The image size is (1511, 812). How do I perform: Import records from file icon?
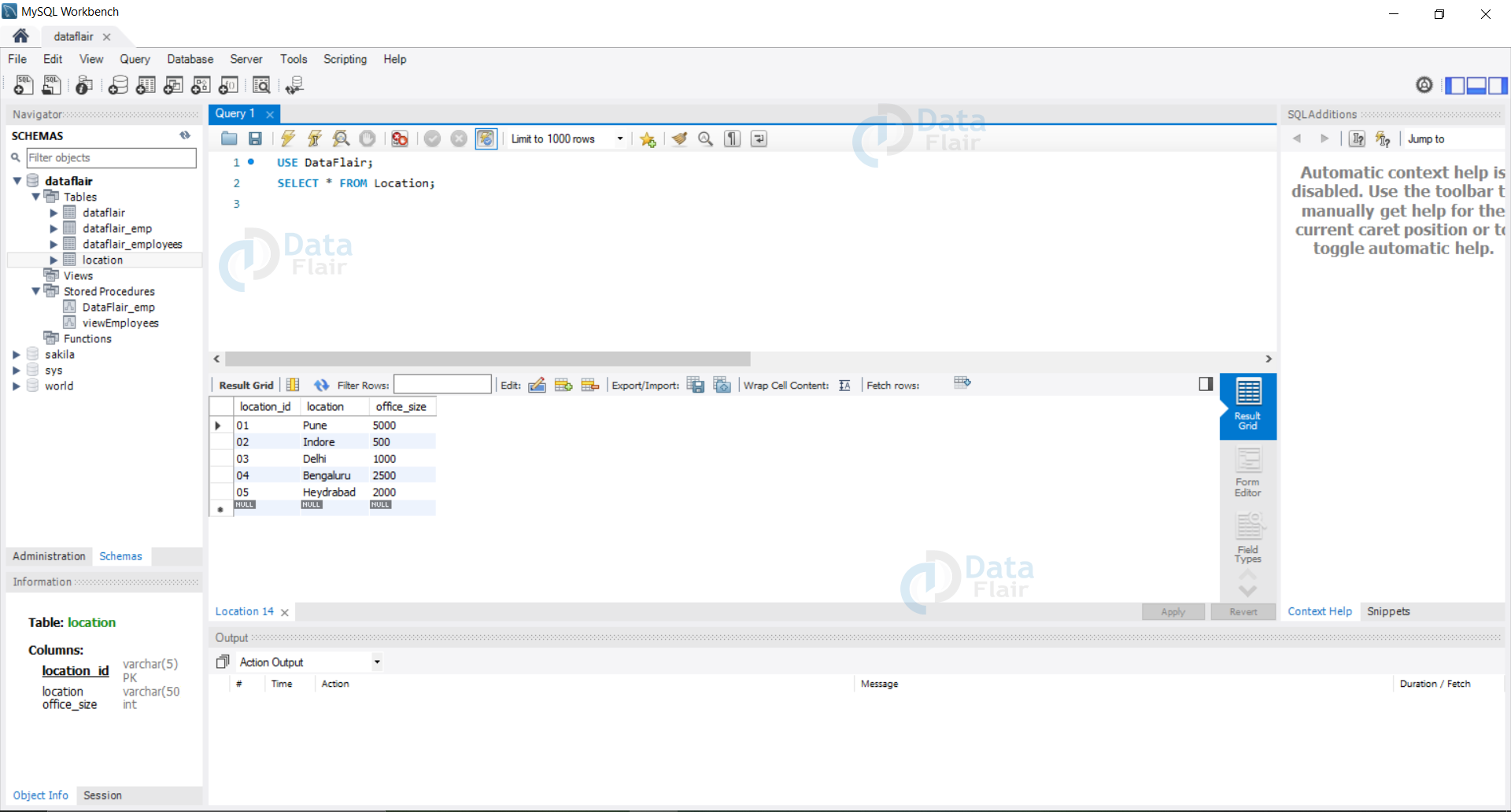point(722,385)
